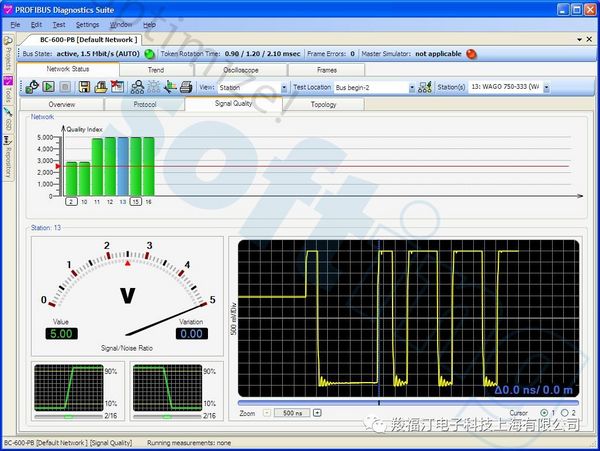Click the 500 ns zoom value field

tap(292, 413)
